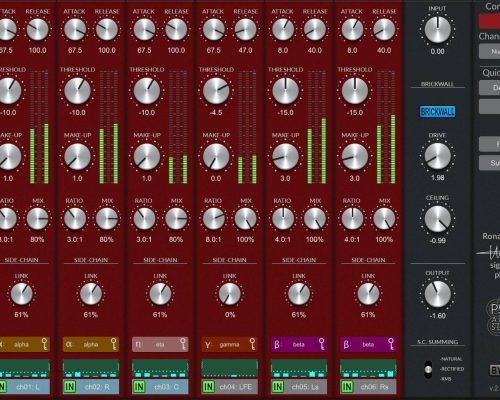The height and width of the screenshot is (400, 500).
Task: Toggle the IN button for ch02: R
Action: click(70, 387)
